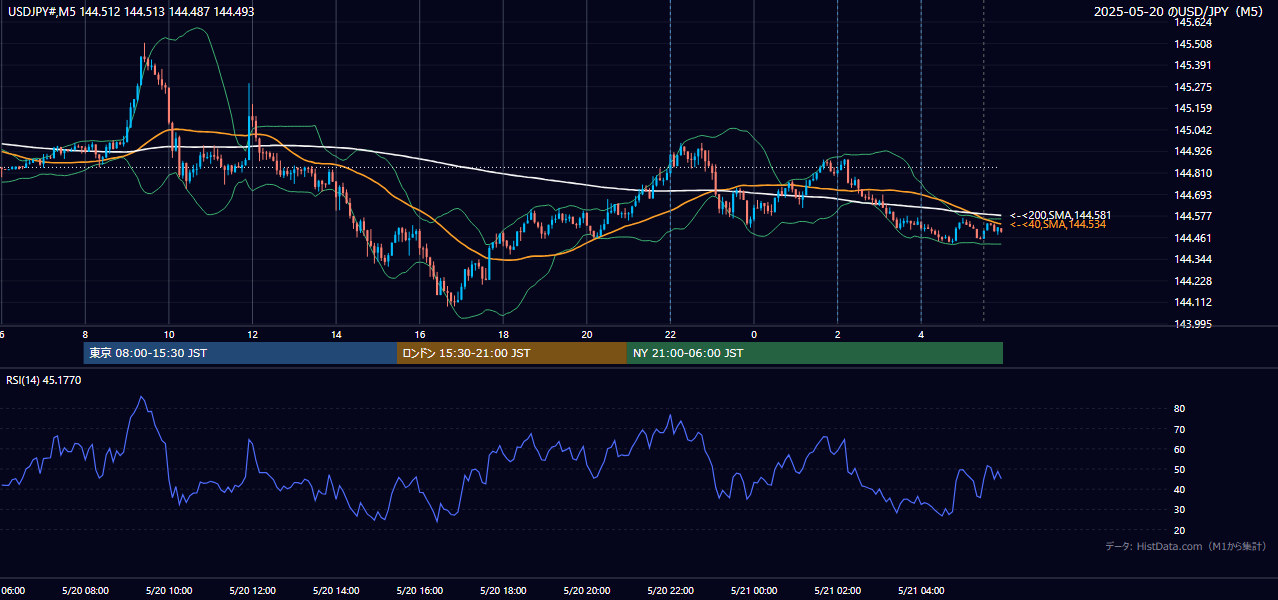1278x600 pixels.
Task: Click the date label 5/21 04:00
Action: coord(921,590)
